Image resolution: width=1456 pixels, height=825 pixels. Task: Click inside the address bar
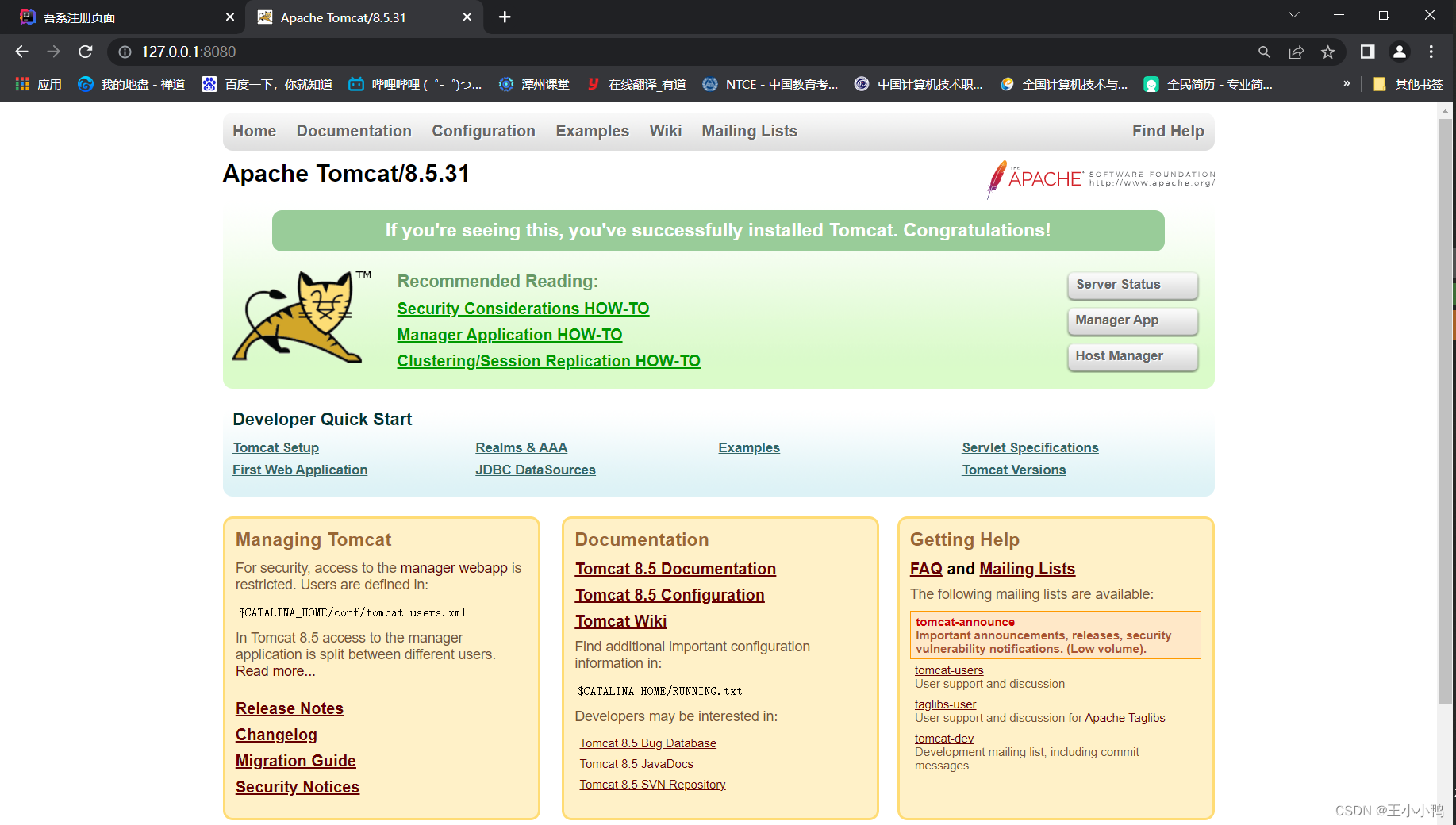317,52
